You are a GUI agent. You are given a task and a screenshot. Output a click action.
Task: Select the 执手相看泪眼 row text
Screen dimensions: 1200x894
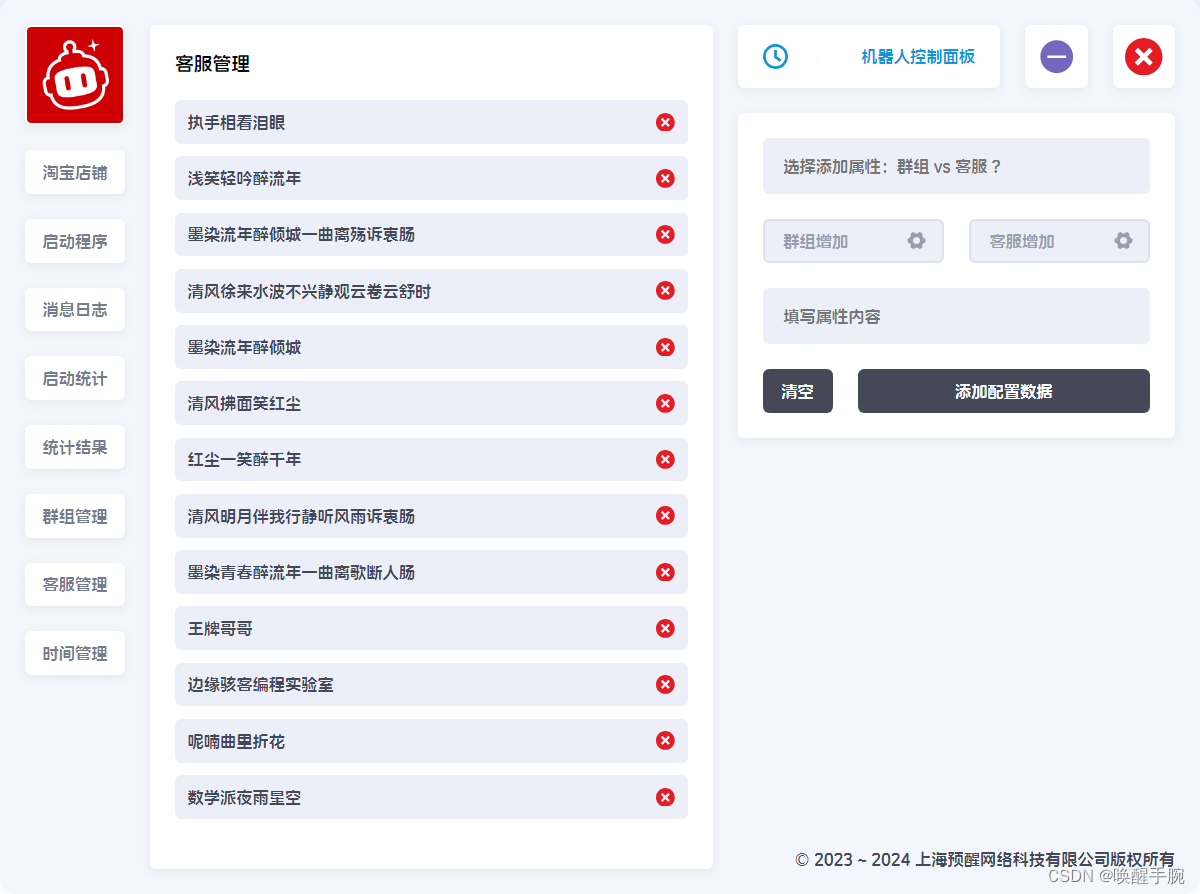[236, 122]
